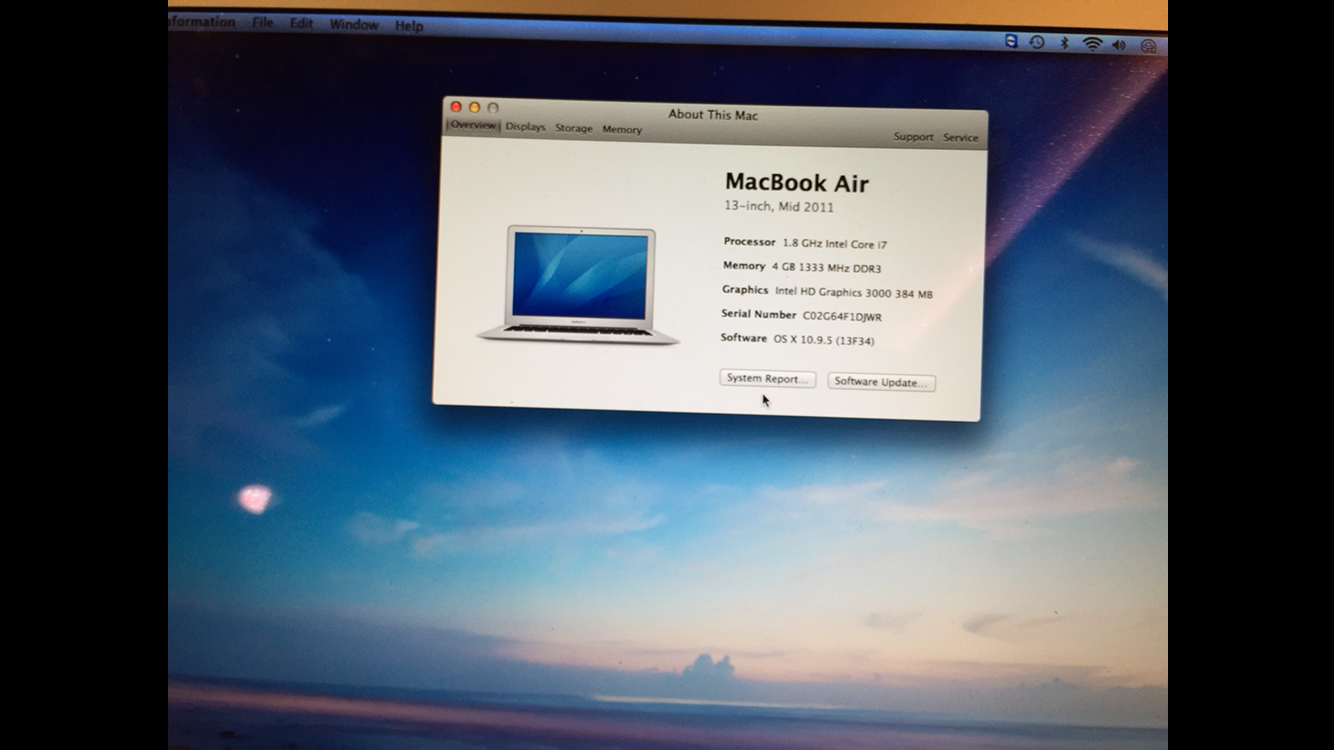The height and width of the screenshot is (750, 1334).
Task: Click the processor value '1.8 GHz Intel Core i7'
Action: (835, 244)
